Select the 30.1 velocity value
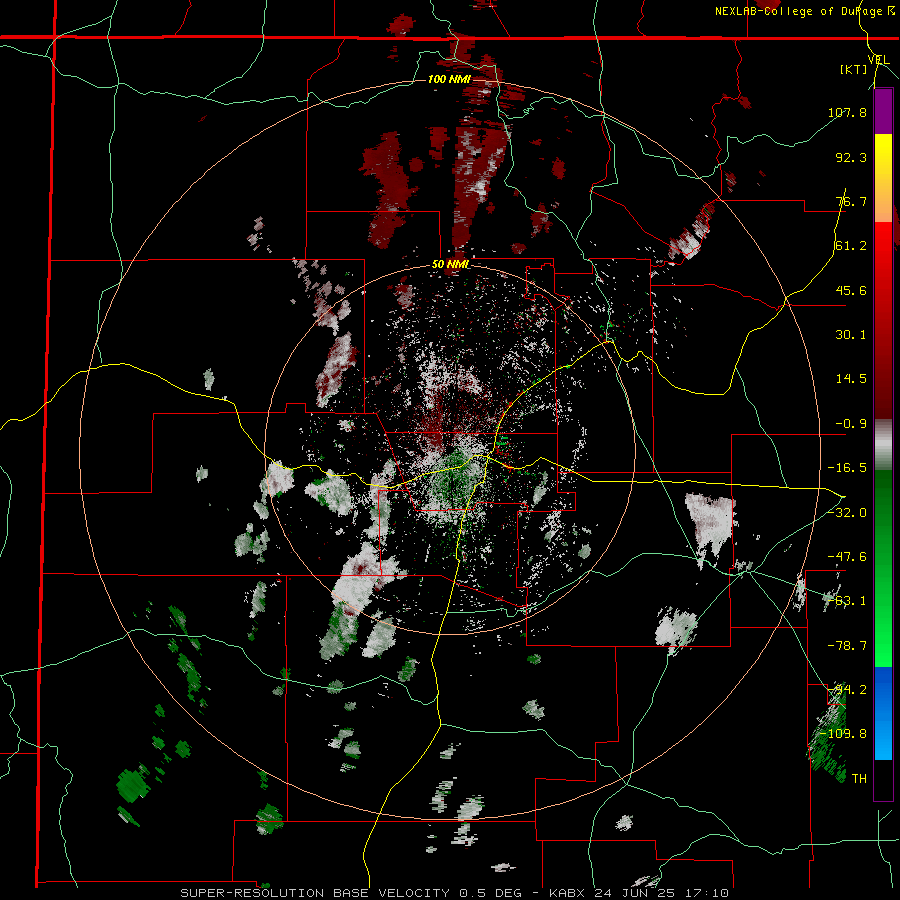The height and width of the screenshot is (900, 900). [851, 335]
